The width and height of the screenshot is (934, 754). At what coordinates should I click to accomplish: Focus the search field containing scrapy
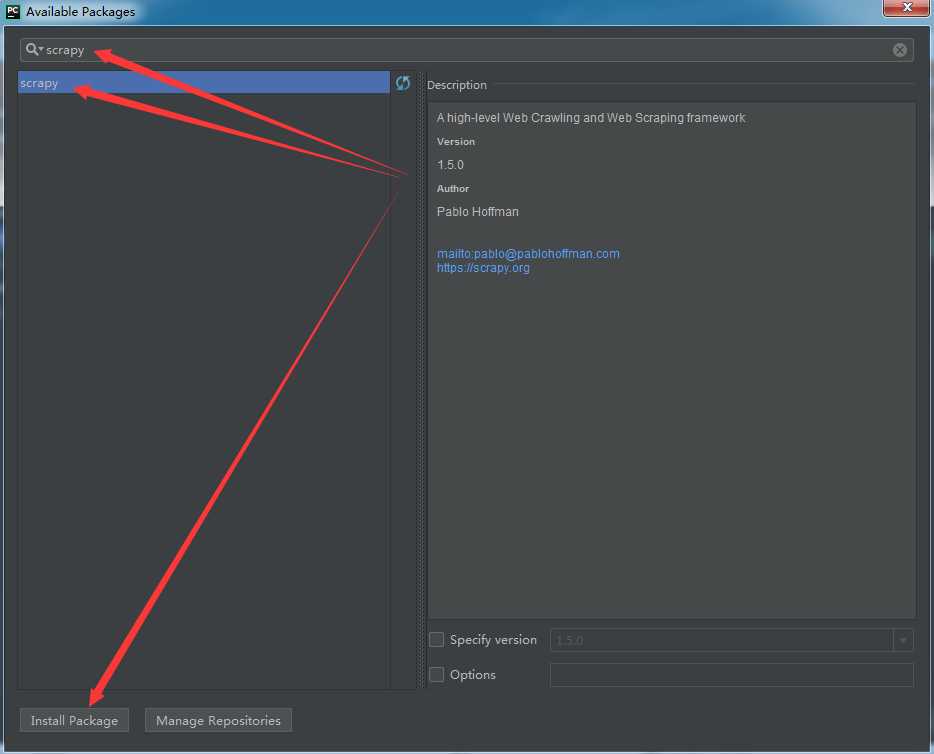pyautogui.click(x=466, y=50)
